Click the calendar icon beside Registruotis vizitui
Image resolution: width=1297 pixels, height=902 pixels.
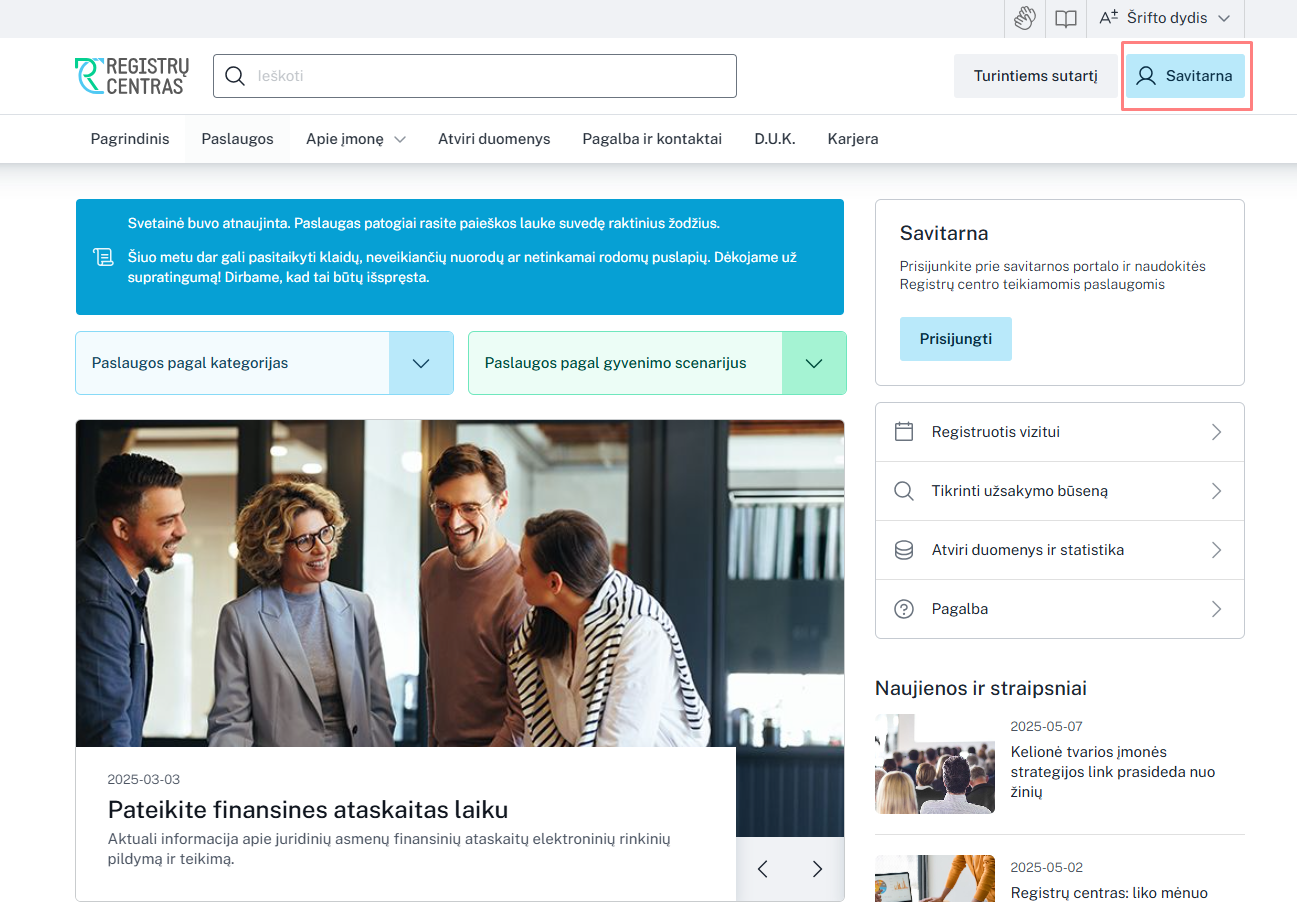tap(904, 432)
